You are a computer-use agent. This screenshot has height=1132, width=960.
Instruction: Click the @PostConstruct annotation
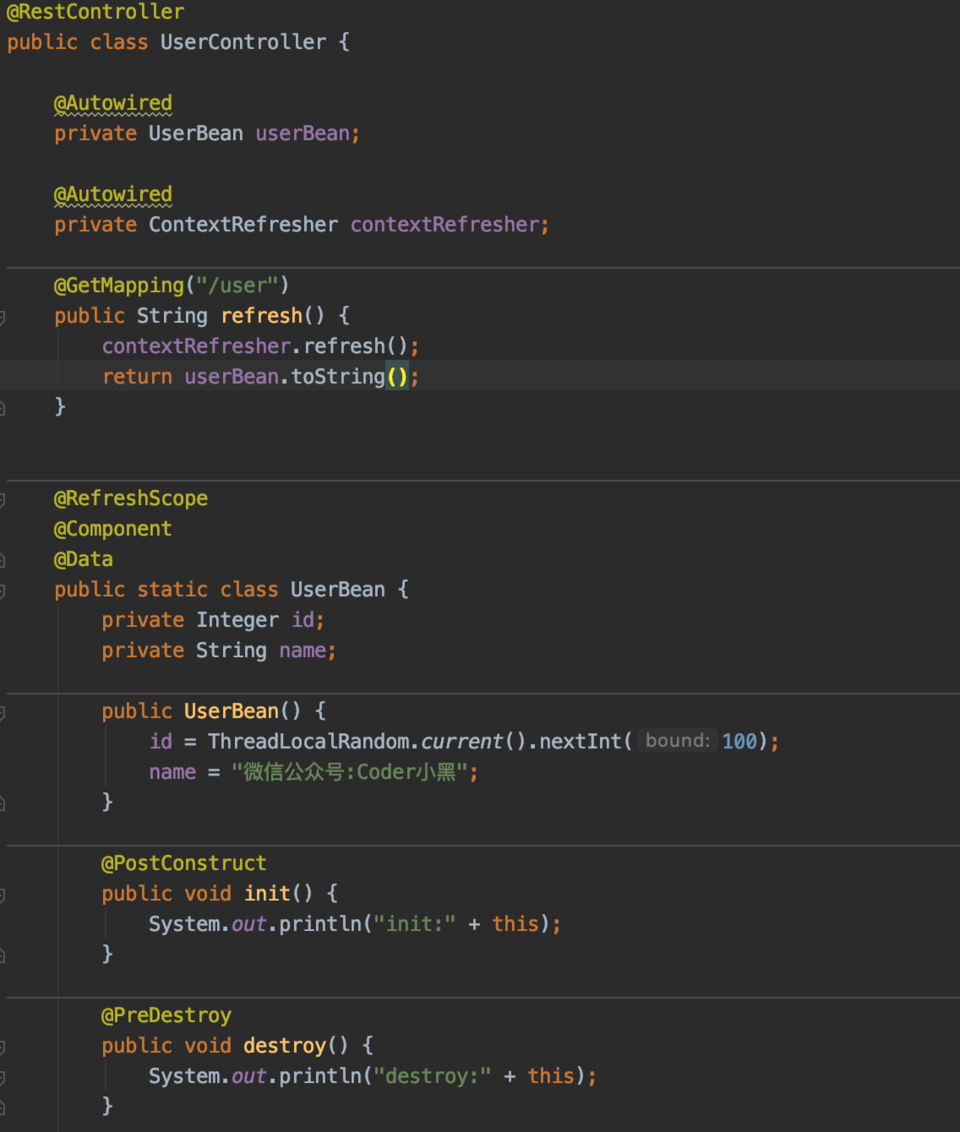184,863
